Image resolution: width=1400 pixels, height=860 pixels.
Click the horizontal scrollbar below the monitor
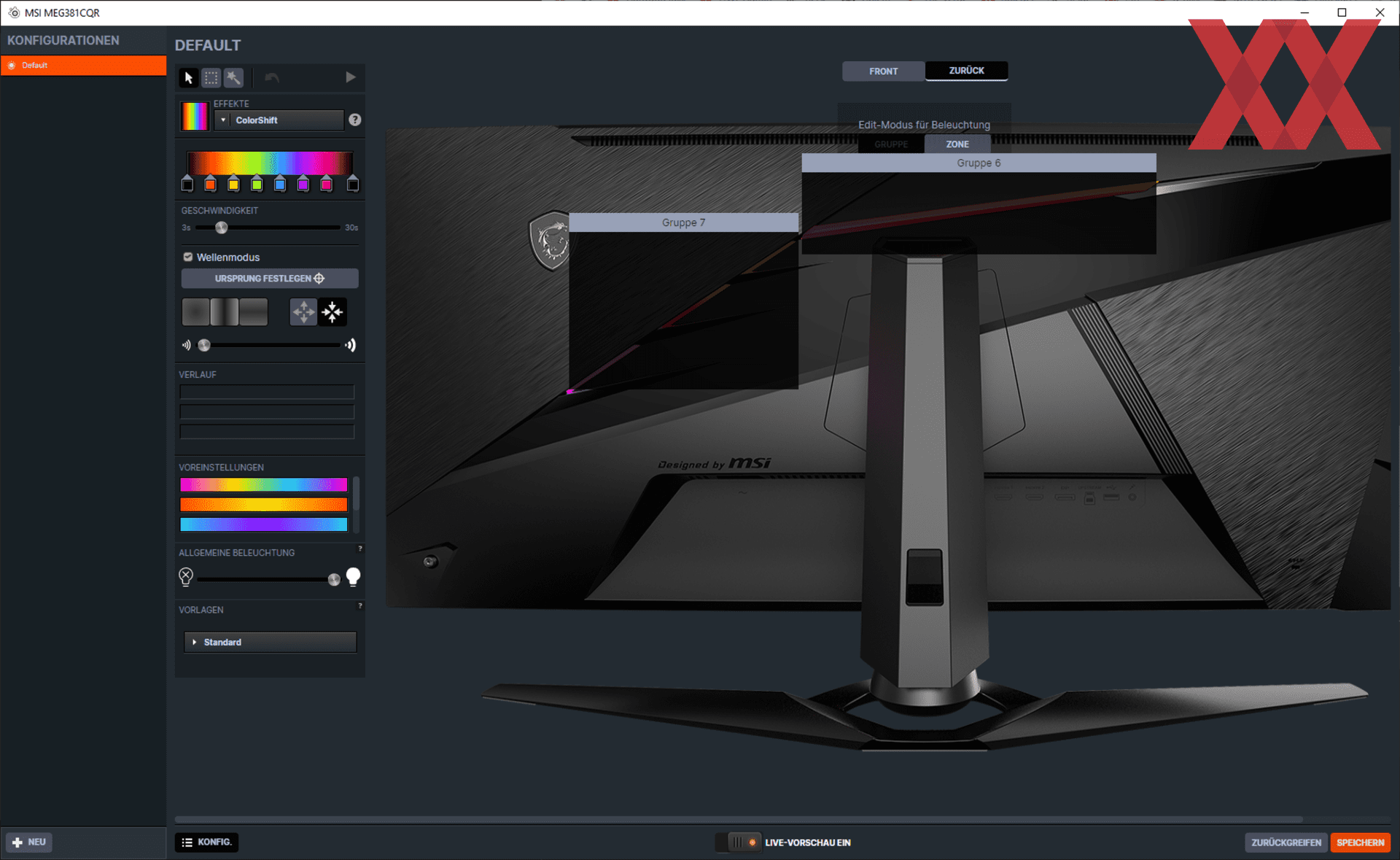point(739,819)
